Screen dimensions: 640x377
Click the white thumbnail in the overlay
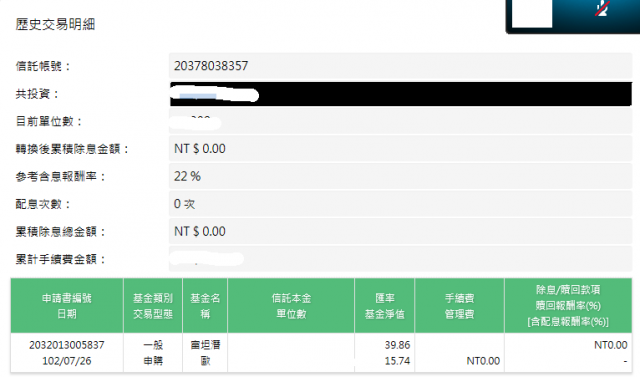pyautogui.click(x=532, y=13)
